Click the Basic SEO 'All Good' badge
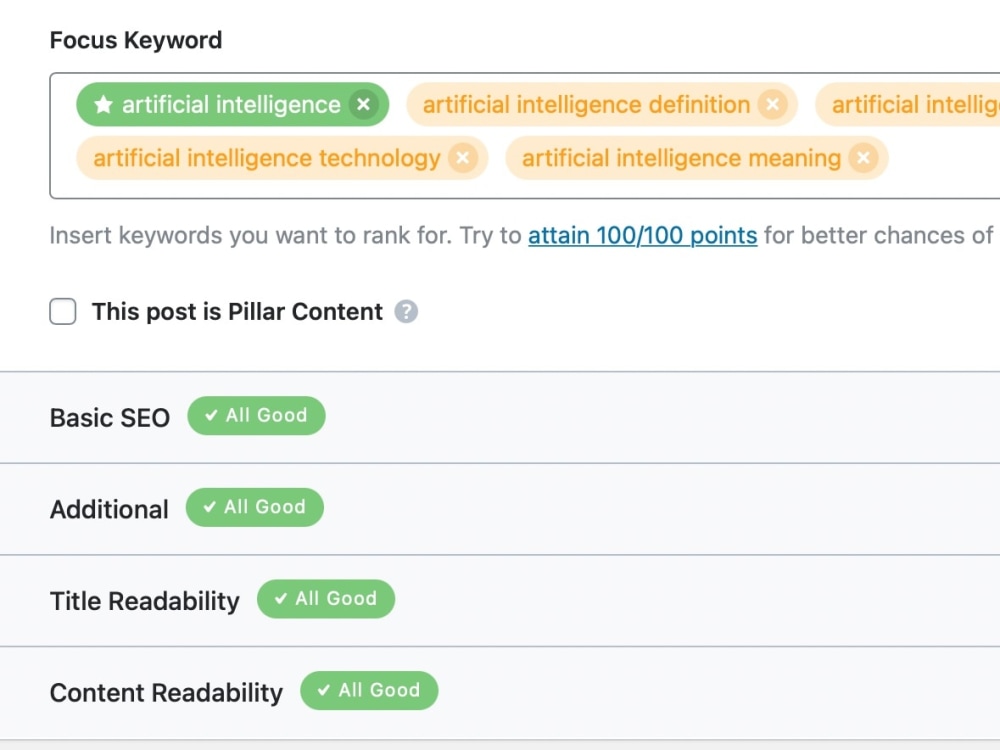1000x750 pixels. (x=256, y=416)
